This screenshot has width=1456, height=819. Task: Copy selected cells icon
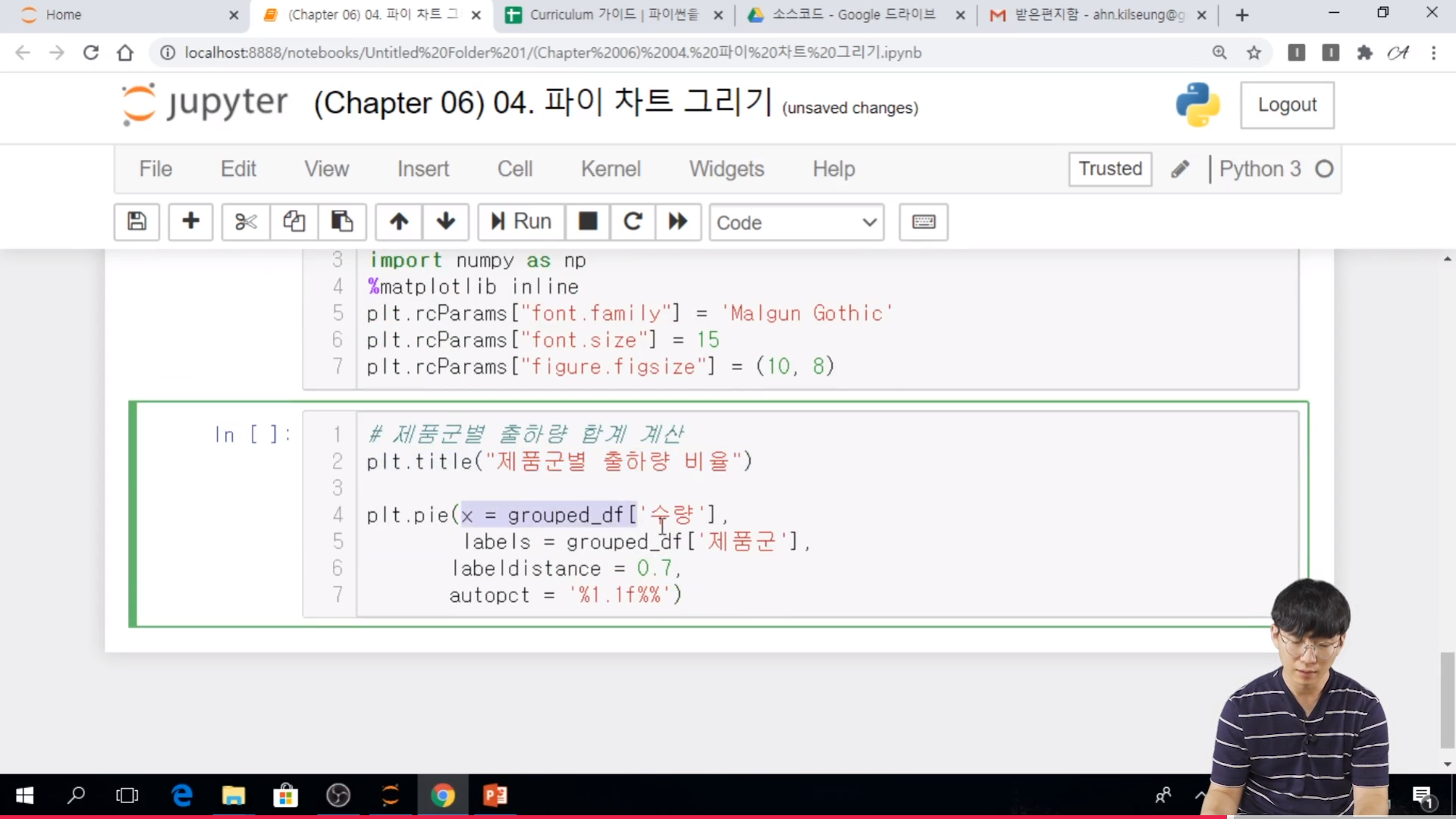tap(294, 221)
